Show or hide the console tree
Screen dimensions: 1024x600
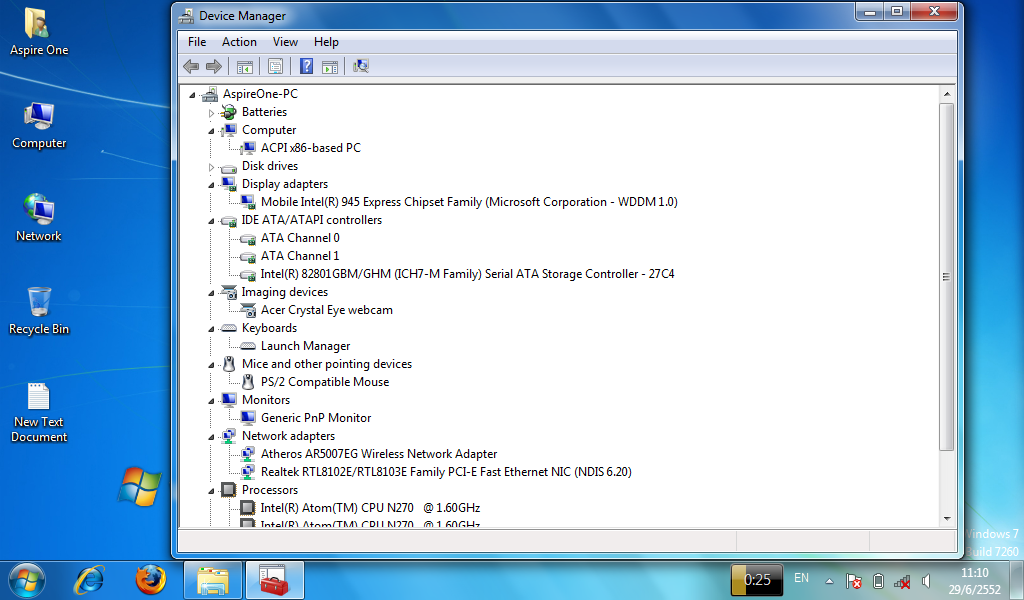point(245,66)
